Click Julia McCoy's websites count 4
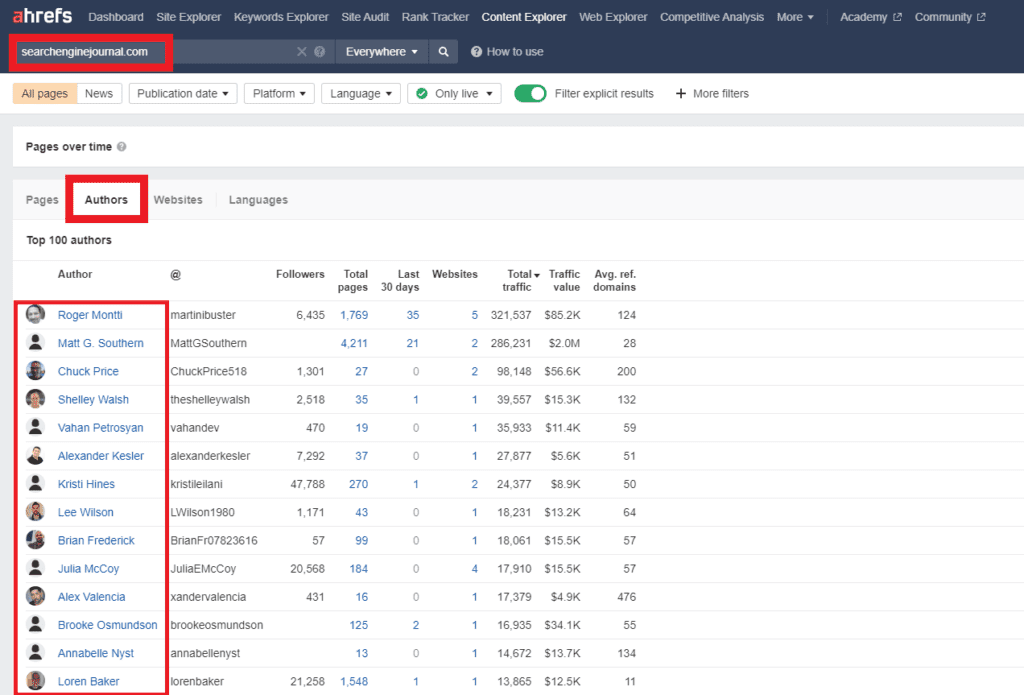Image resolution: width=1024 pixels, height=695 pixels. point(475,569)
